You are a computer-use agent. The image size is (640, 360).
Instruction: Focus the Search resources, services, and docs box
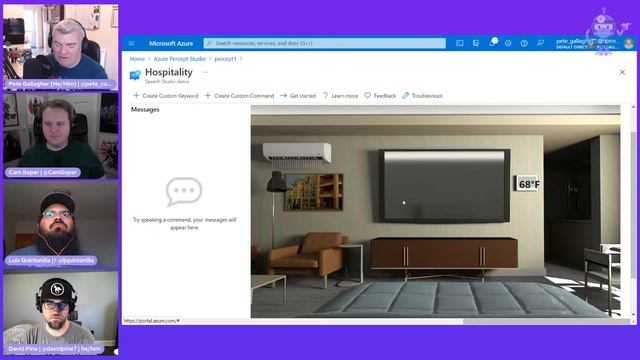(x=324, y=43)
